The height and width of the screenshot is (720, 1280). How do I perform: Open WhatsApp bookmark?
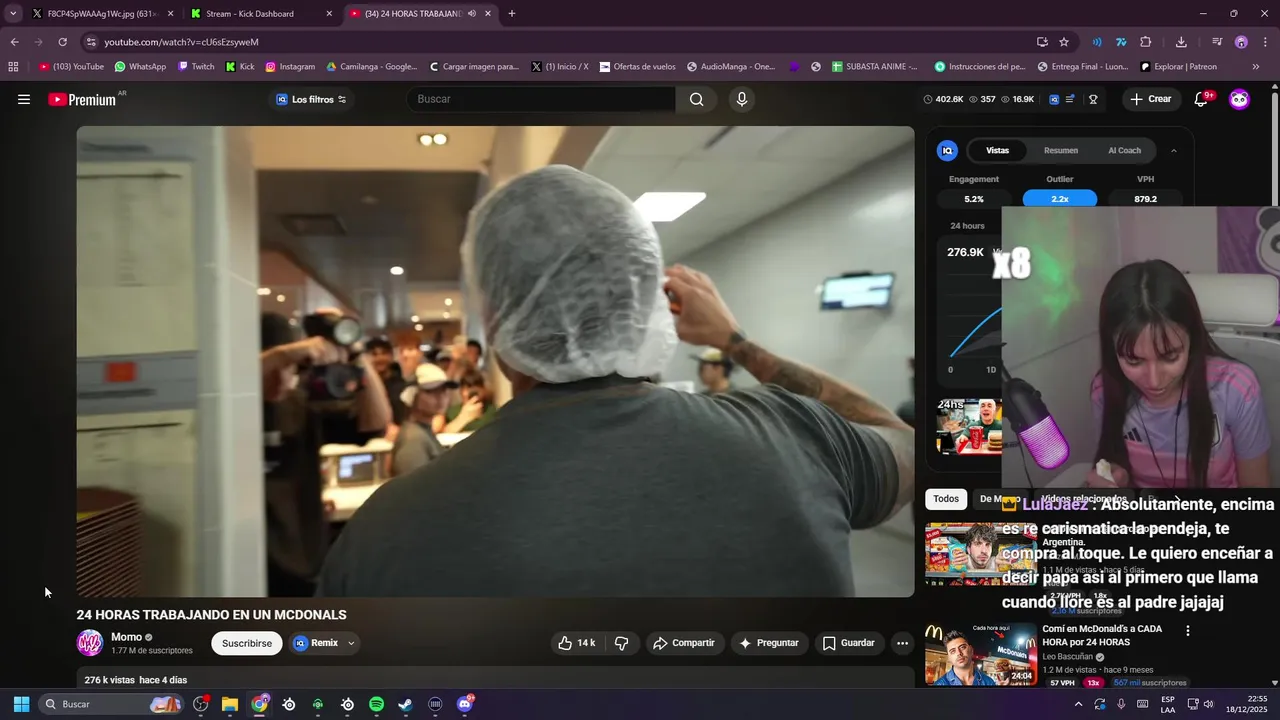tap(140, 67)
